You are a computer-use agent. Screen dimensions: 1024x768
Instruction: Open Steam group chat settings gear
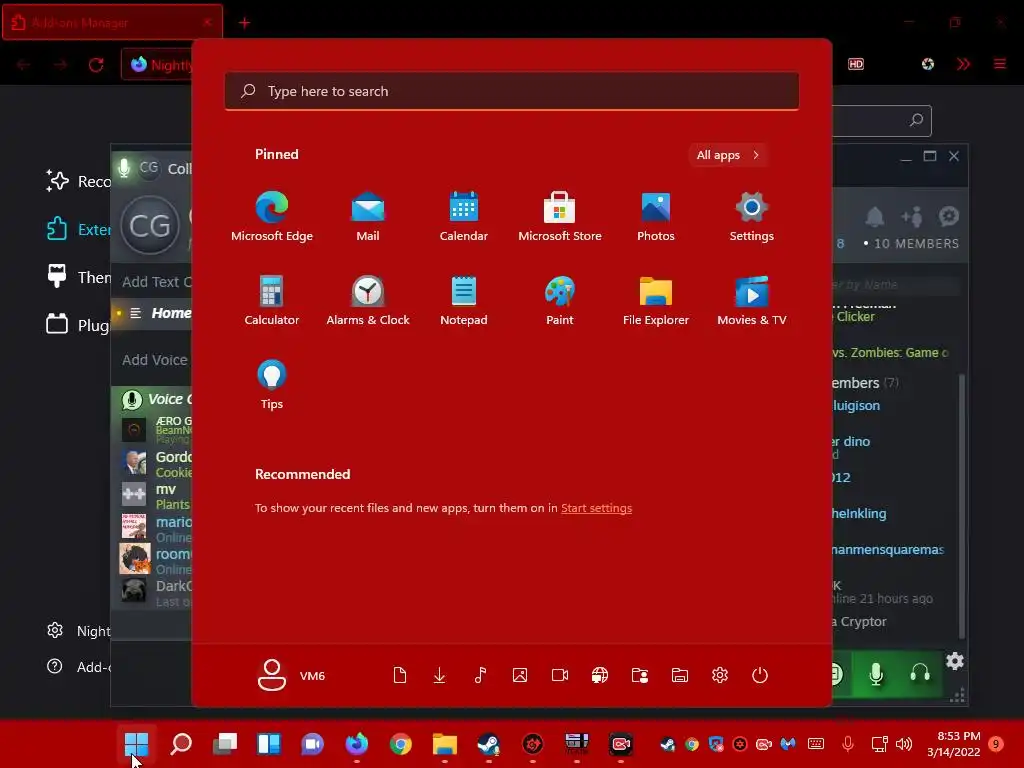click(949, 216)
